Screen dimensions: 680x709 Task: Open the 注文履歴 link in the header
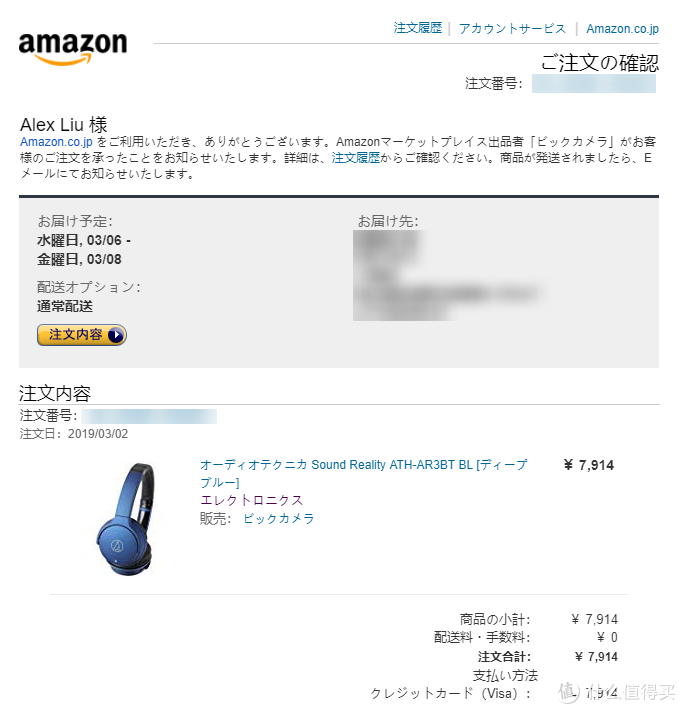pyautogui.click(x=418, y=28)
